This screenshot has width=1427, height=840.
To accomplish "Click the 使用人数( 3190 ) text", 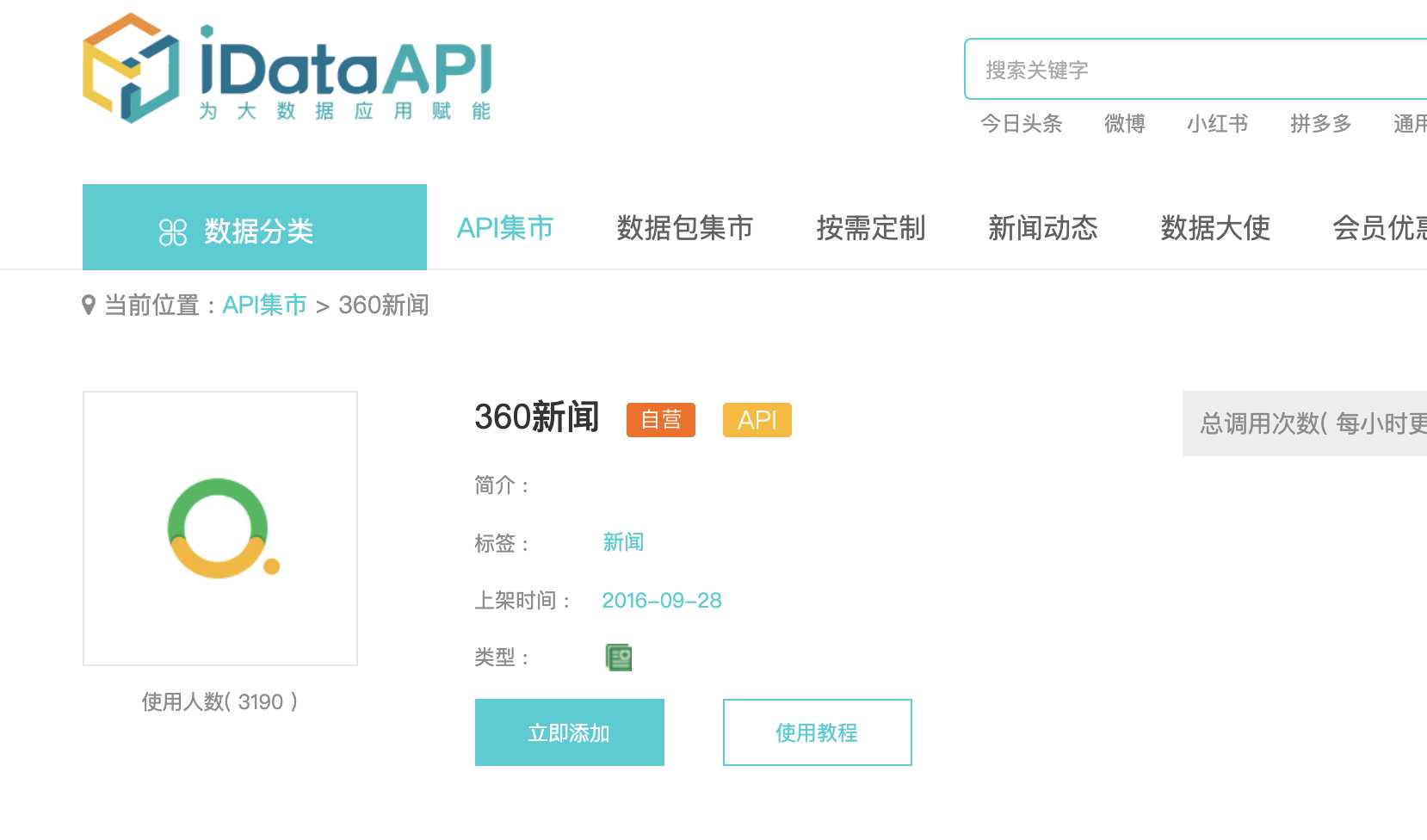I will pyautogui.click(x=220, y=702).
